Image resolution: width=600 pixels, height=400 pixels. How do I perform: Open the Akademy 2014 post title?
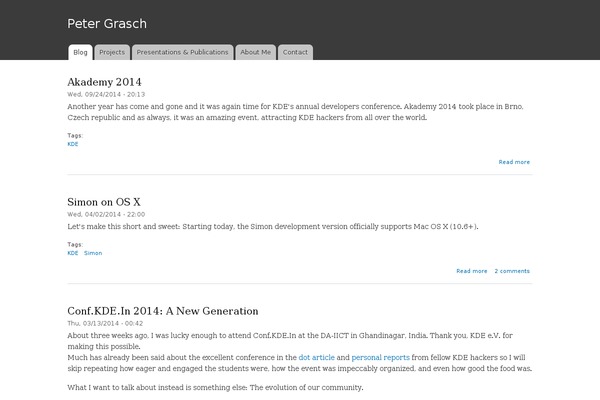pyautogui.click(x=104, y=82)
